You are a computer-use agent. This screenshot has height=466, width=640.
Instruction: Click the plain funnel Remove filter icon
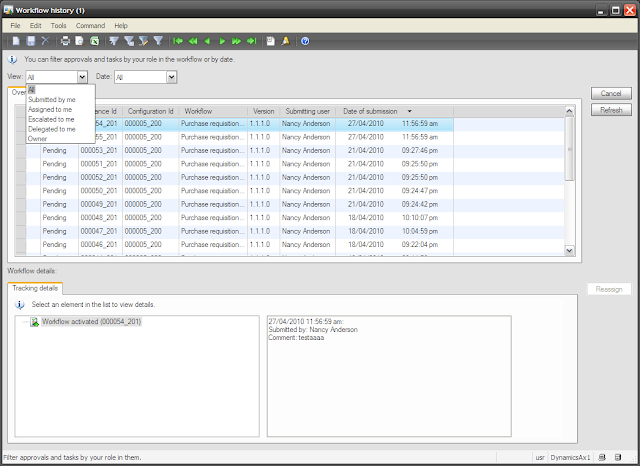(x=158, y=41)
